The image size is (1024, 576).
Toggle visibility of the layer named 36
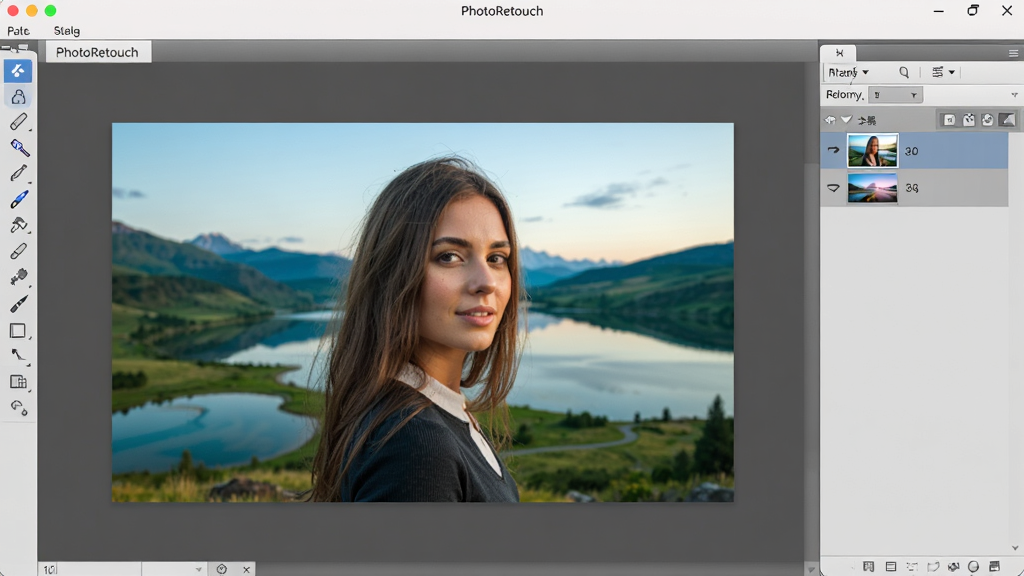click(x=833, y=188)
